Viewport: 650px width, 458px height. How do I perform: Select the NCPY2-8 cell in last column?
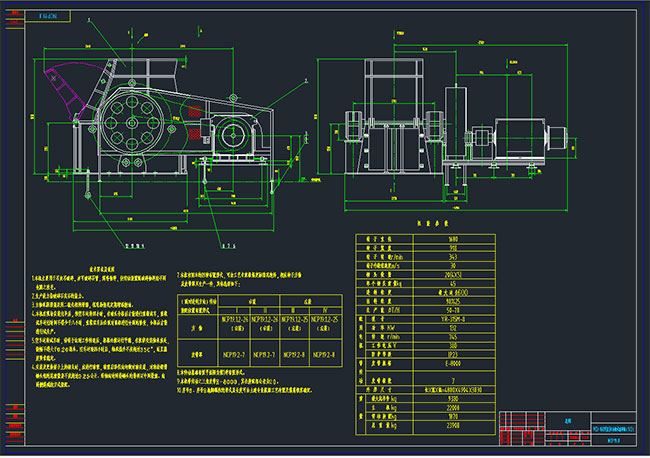tap(325, 352)
